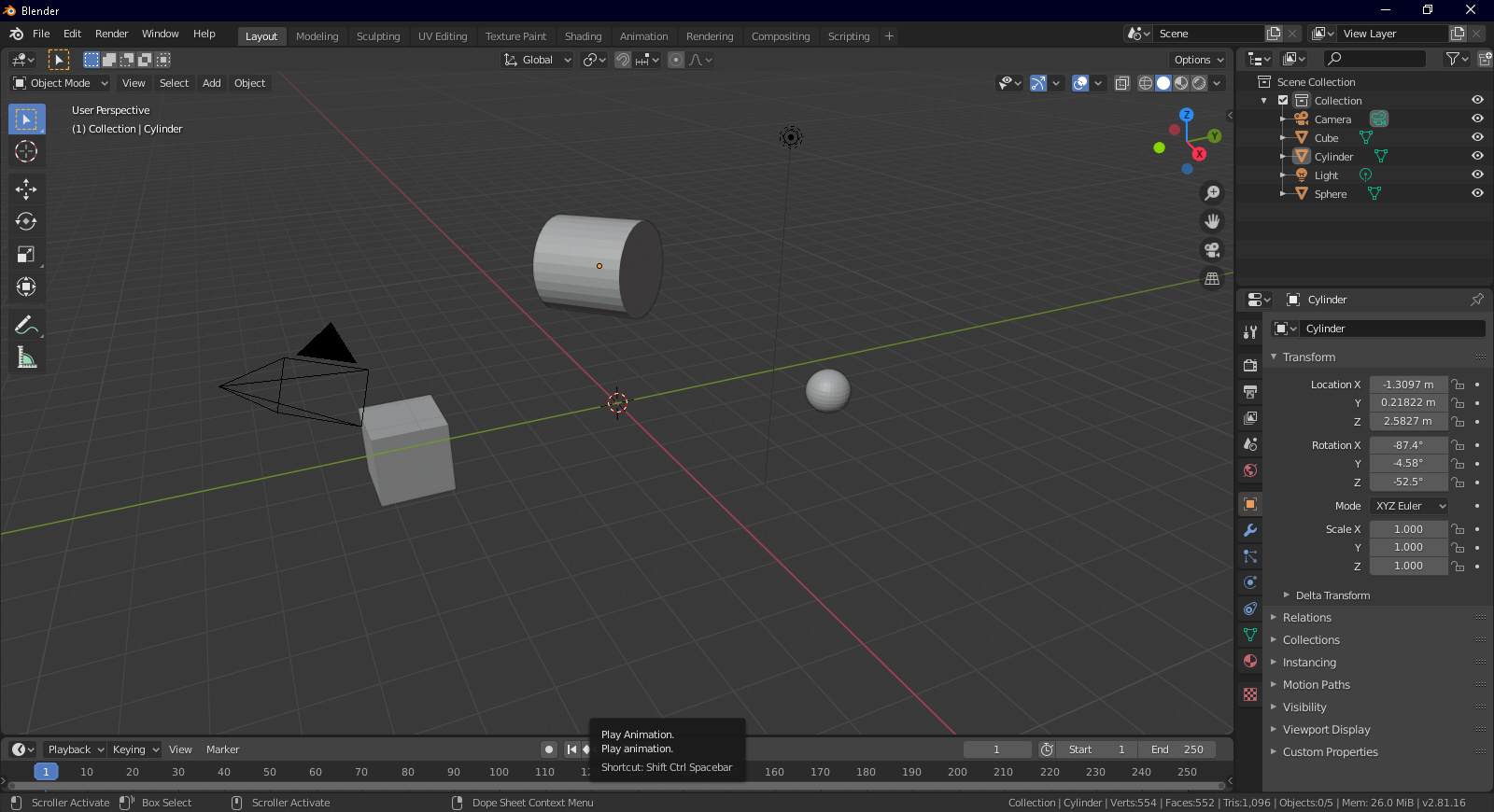1494x812 pixels.
Task: Toggle proportional editing
Action: tap(676, 60)
